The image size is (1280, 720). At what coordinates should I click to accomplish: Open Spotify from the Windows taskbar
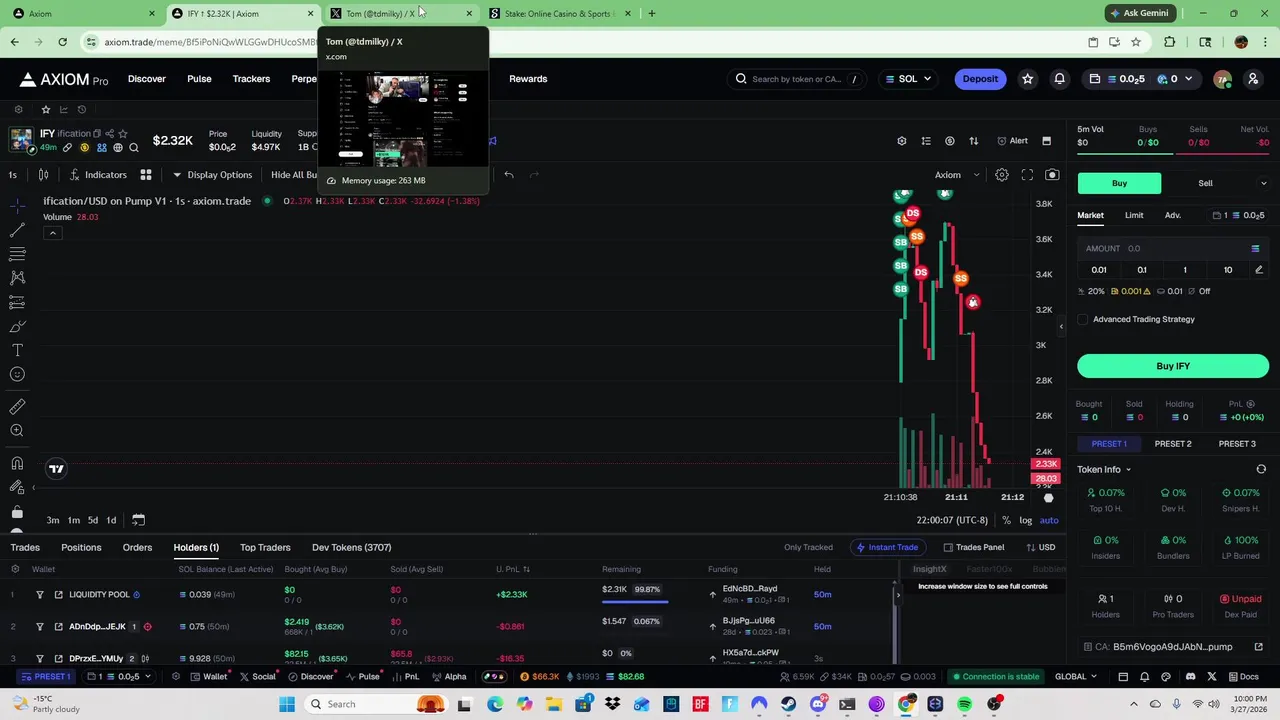coord(964,704)
